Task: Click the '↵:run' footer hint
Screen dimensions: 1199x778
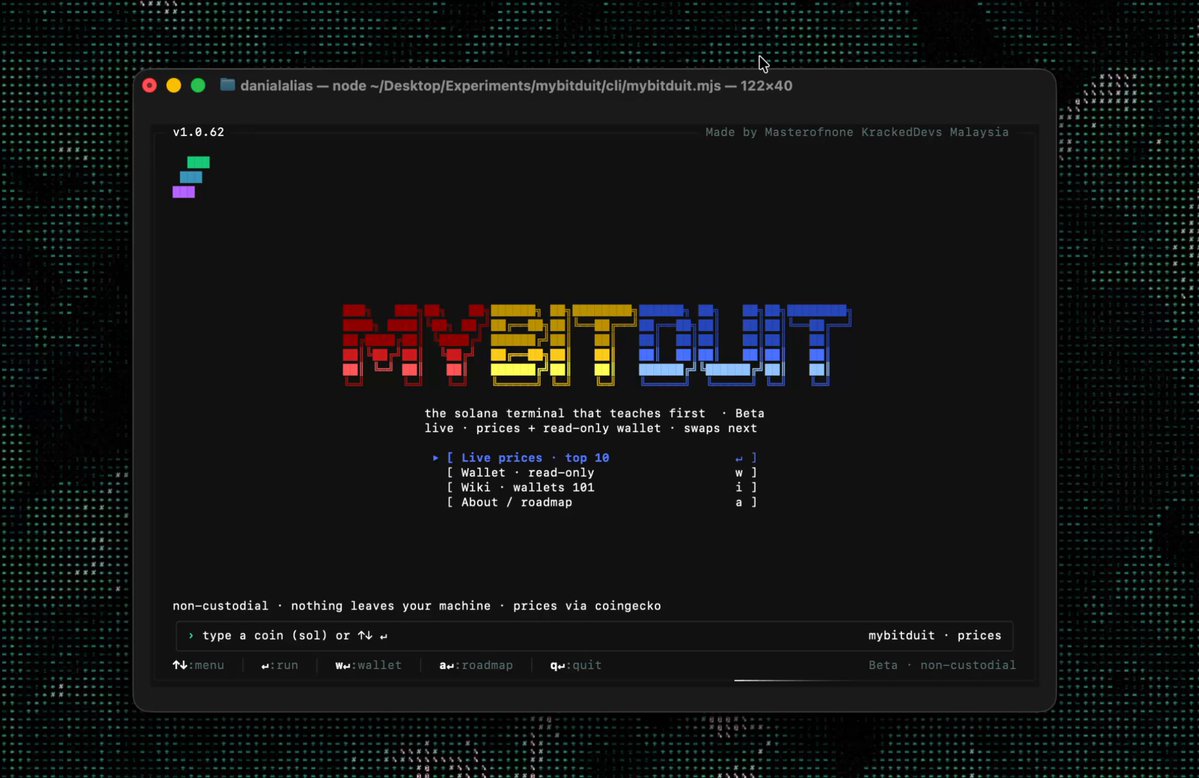Action: (x=280, y=666)
